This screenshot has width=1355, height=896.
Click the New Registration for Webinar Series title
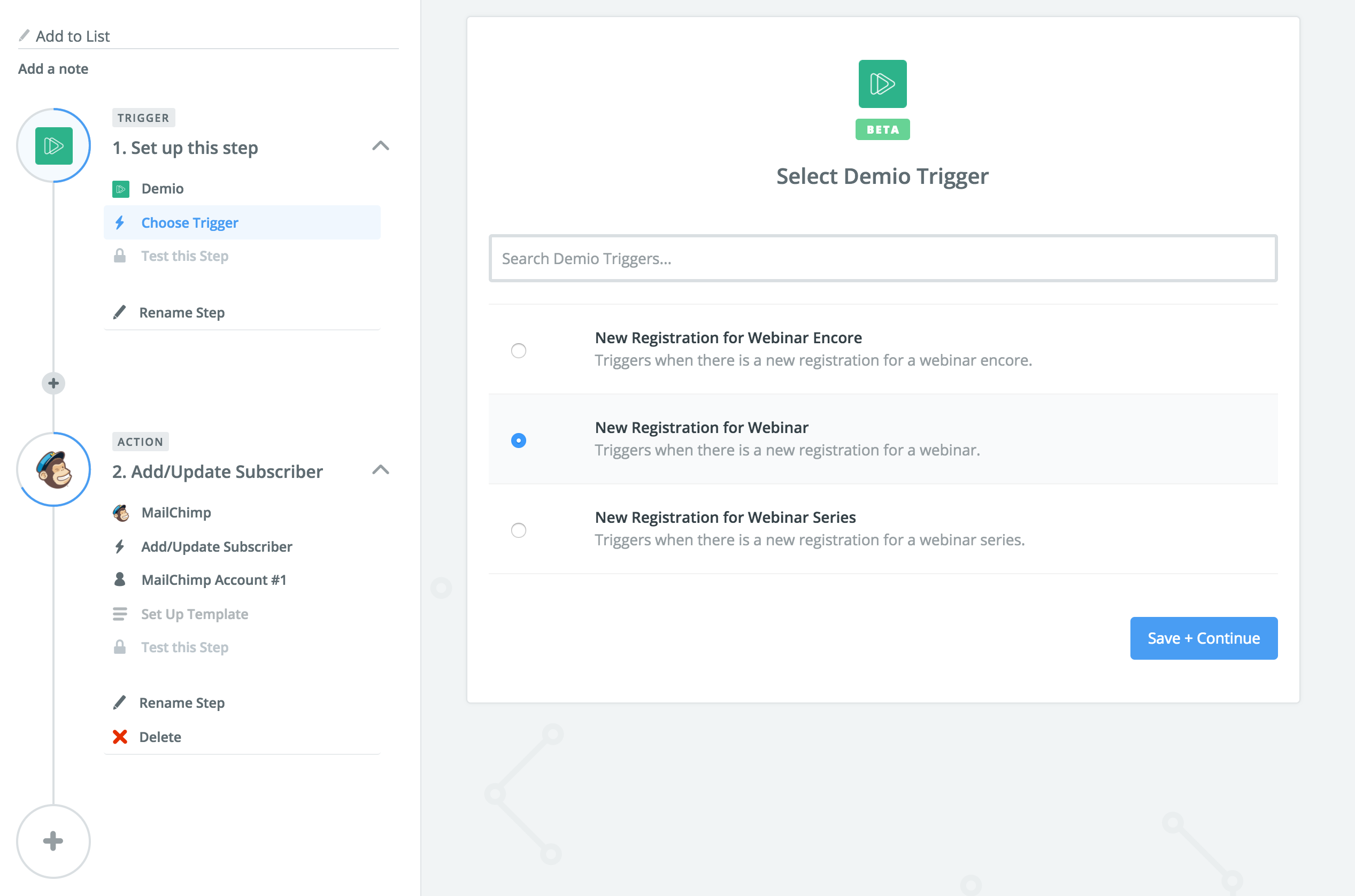coord(725,517)
